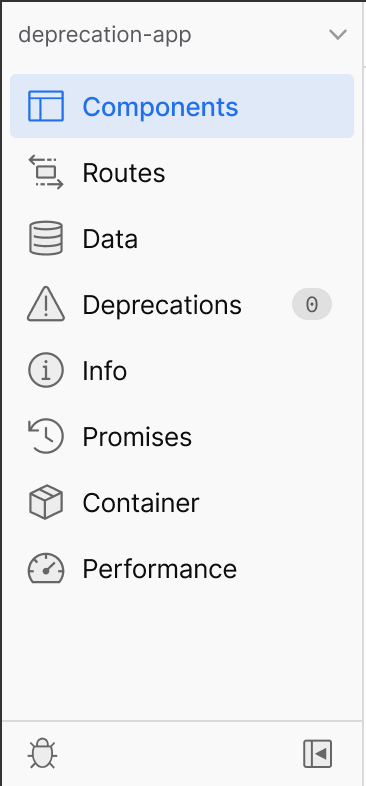Click the Container box icon
Image resolution: width=366 pixels, height=786 pixels.
pos(46,502)
